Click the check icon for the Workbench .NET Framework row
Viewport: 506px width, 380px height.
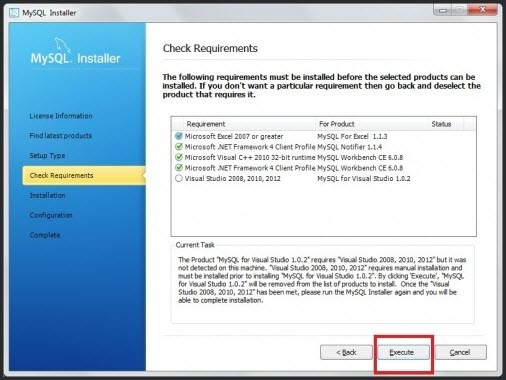point(179,168)
